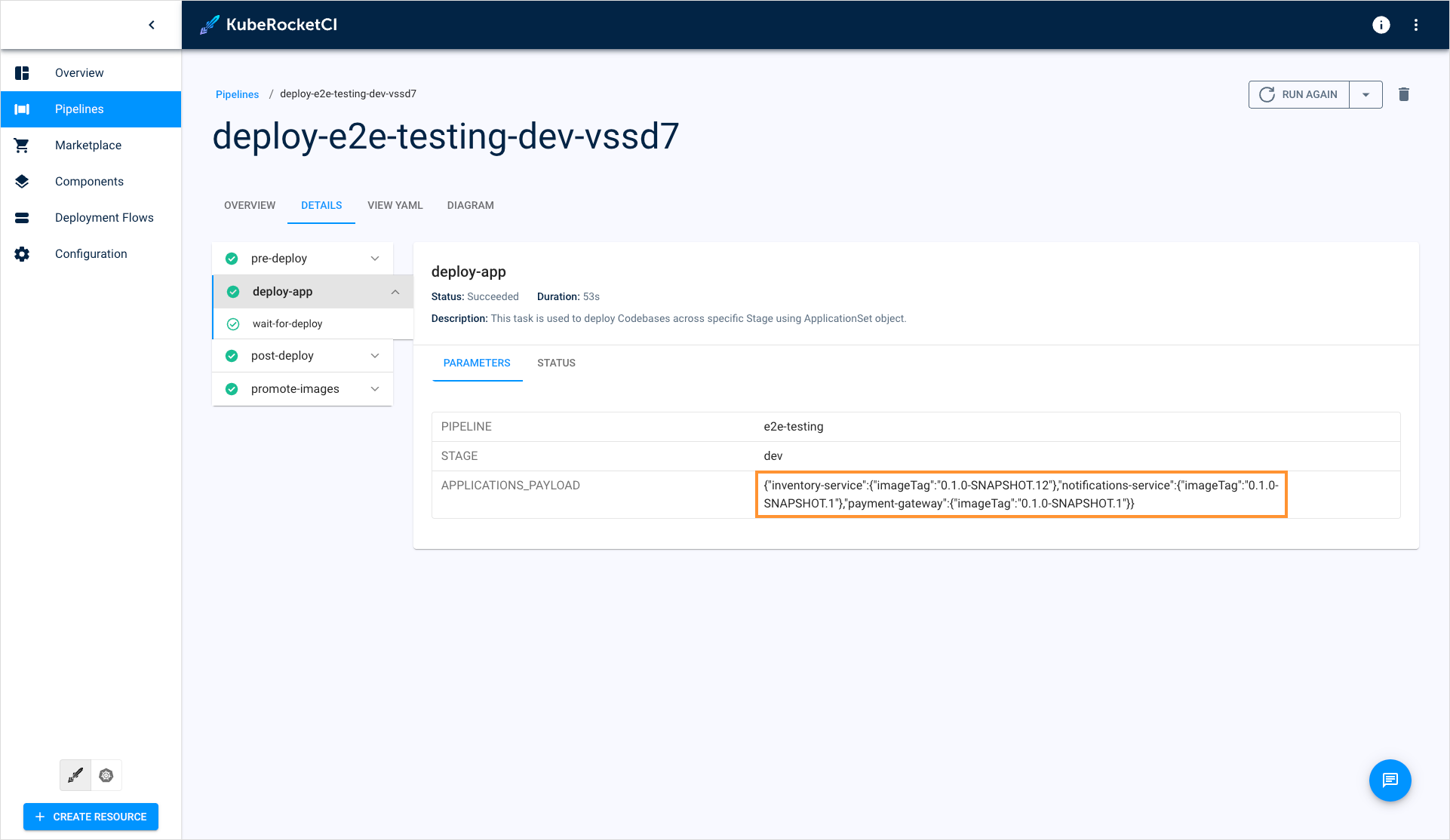Screen dimensions: 1450x840
Task: Select the Pipelines icon in sidebar
Action: [22, 109]
